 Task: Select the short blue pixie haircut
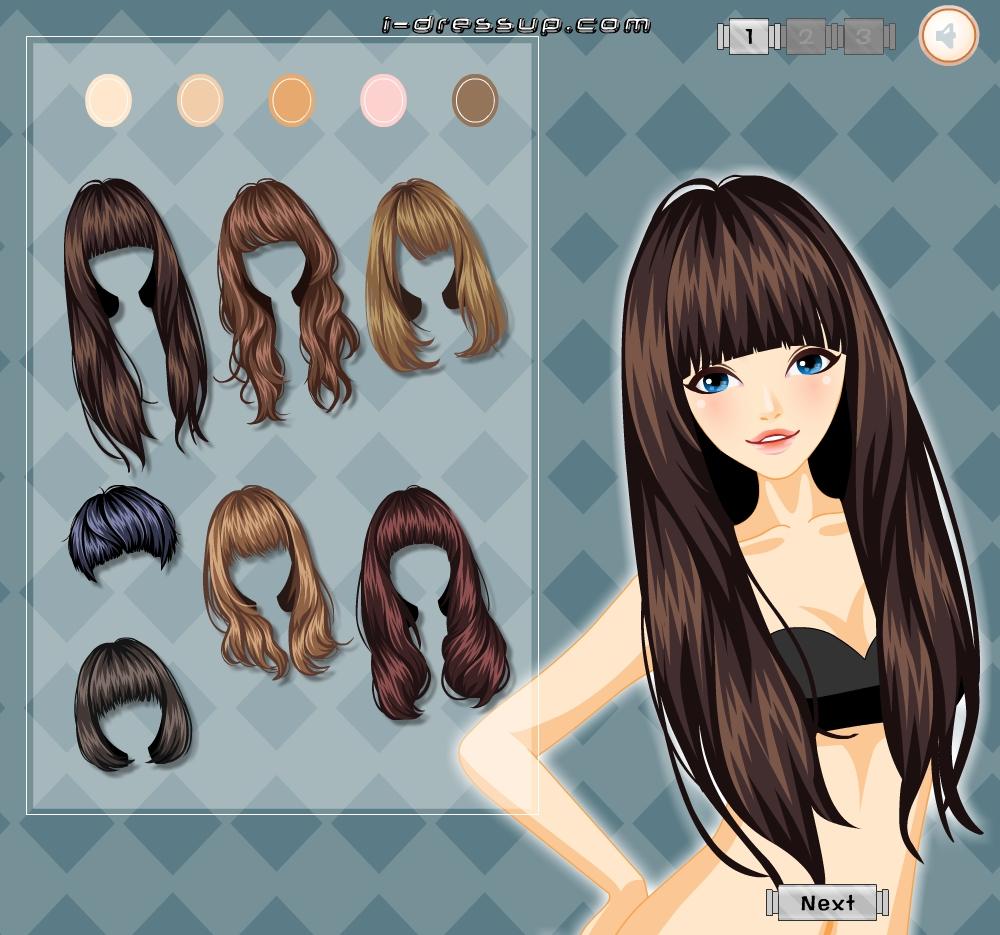[120, 530]
